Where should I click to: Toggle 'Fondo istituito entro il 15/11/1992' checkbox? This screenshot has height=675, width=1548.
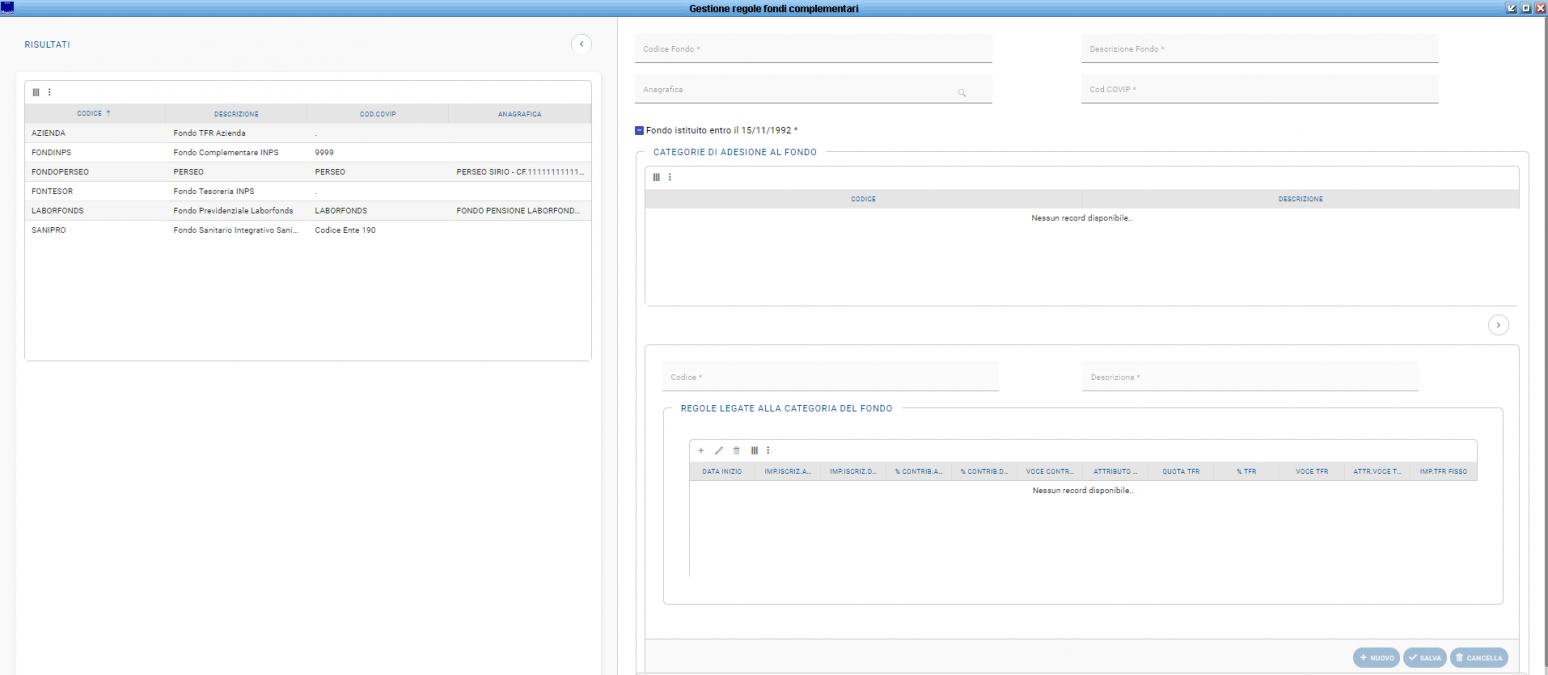(x=640, y=130)
